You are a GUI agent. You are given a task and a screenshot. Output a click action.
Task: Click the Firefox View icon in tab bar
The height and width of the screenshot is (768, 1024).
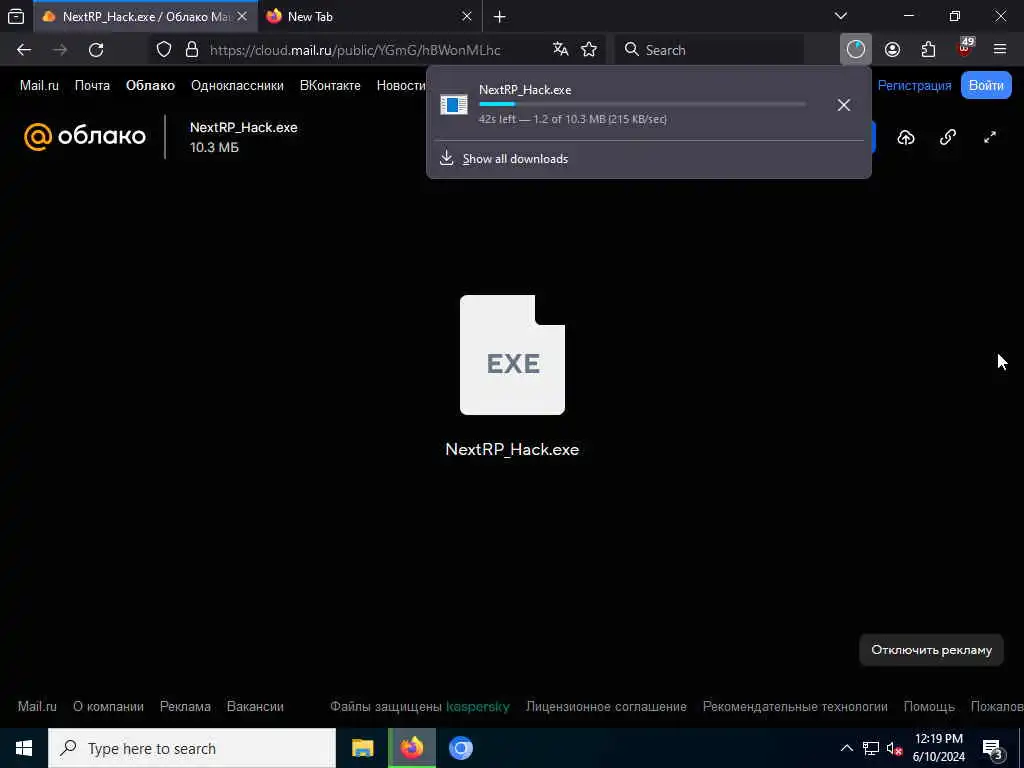pyautogui.click(x=16, y=16)
